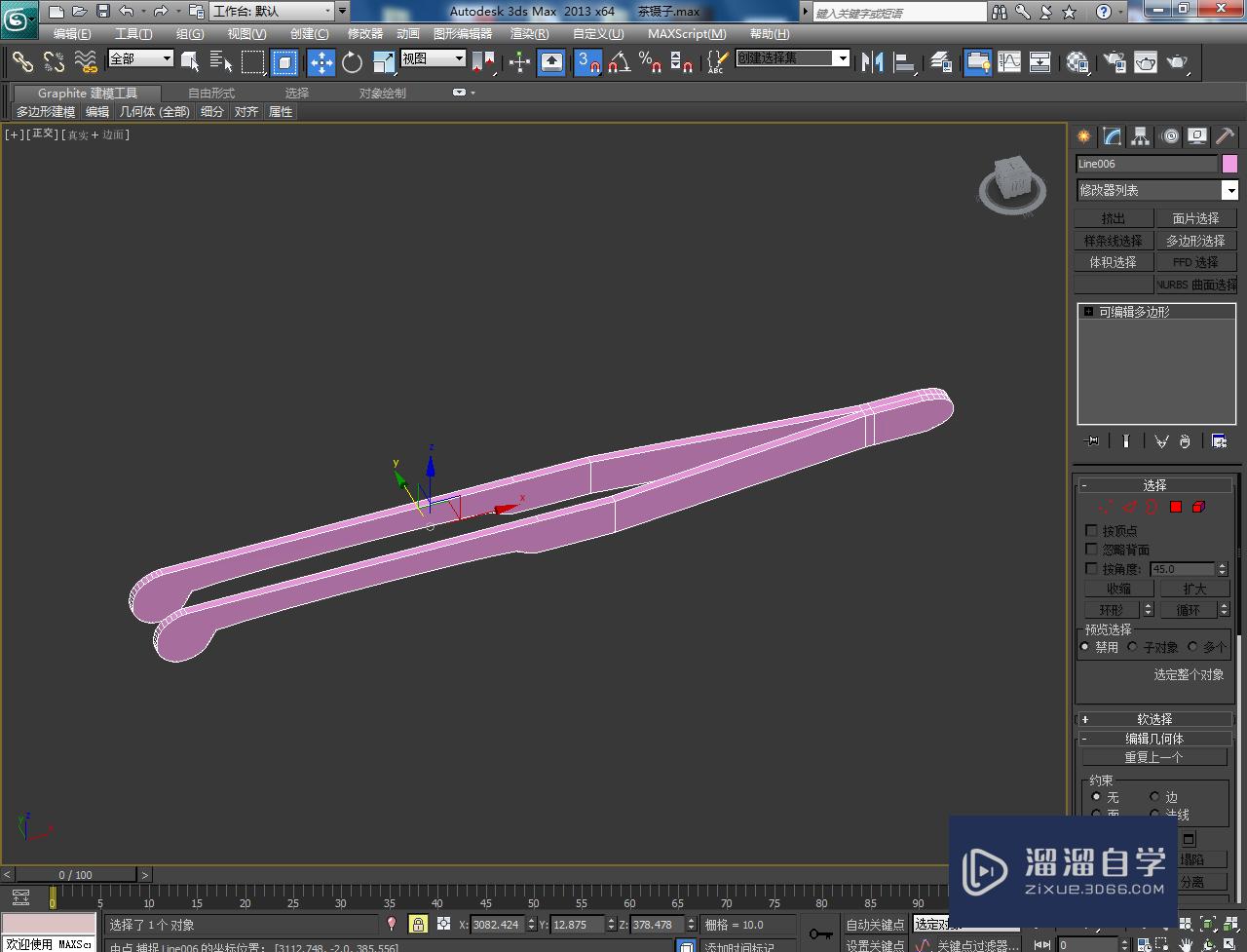1247x952 pixels.
Task: Open the 视图 reference coordinate dropdown
Action: tap(433, 58)
